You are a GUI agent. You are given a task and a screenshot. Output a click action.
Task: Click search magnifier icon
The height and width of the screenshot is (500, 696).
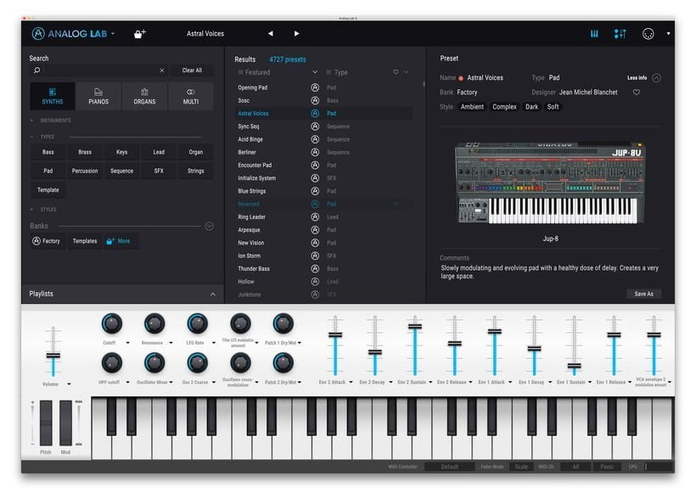(x=37, y=70)
